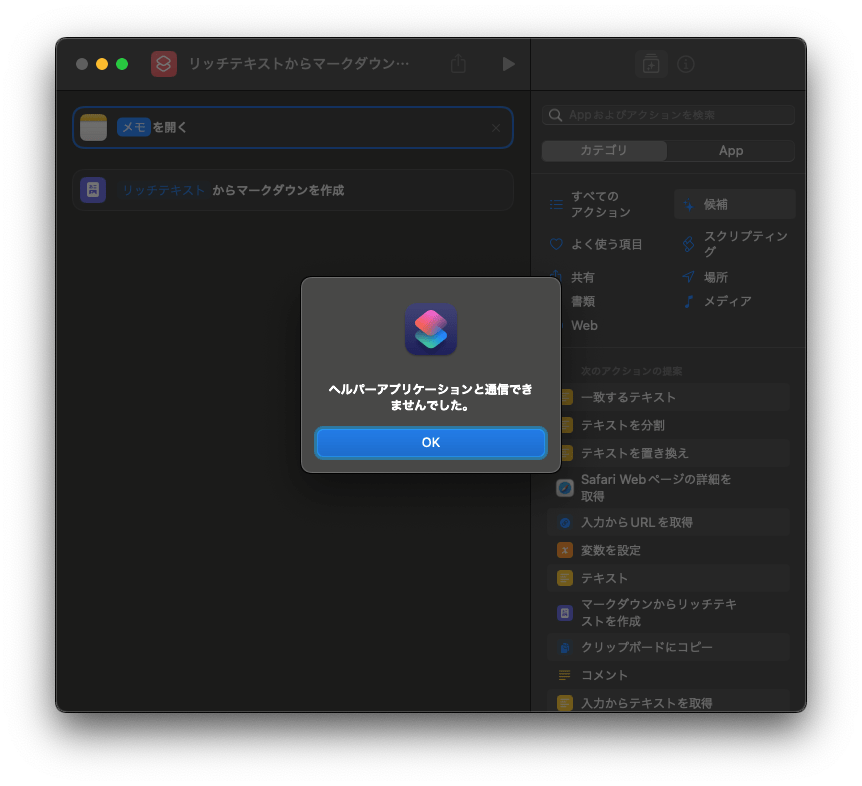
Task: Click the Safari compass icon
Action: [565, 488]
